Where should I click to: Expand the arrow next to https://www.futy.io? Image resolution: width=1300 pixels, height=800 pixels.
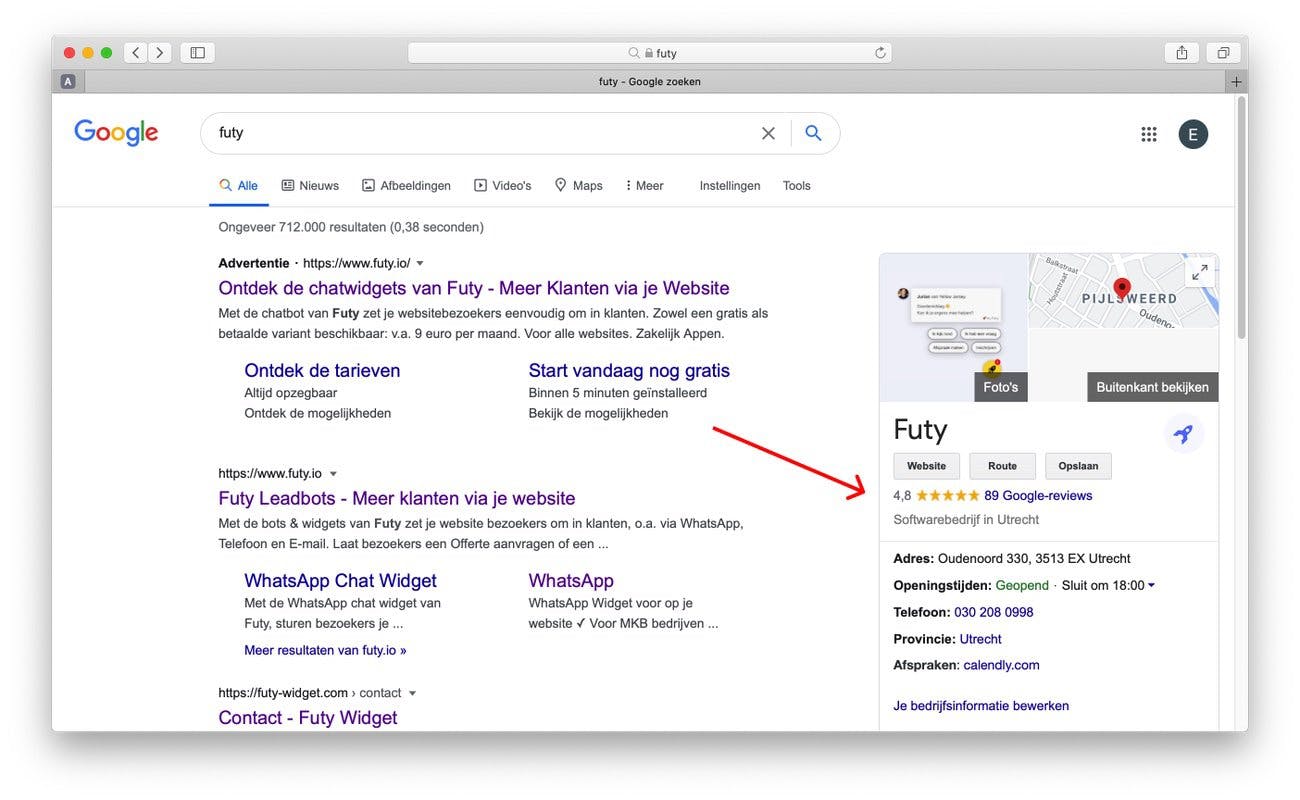pos(333,474)
